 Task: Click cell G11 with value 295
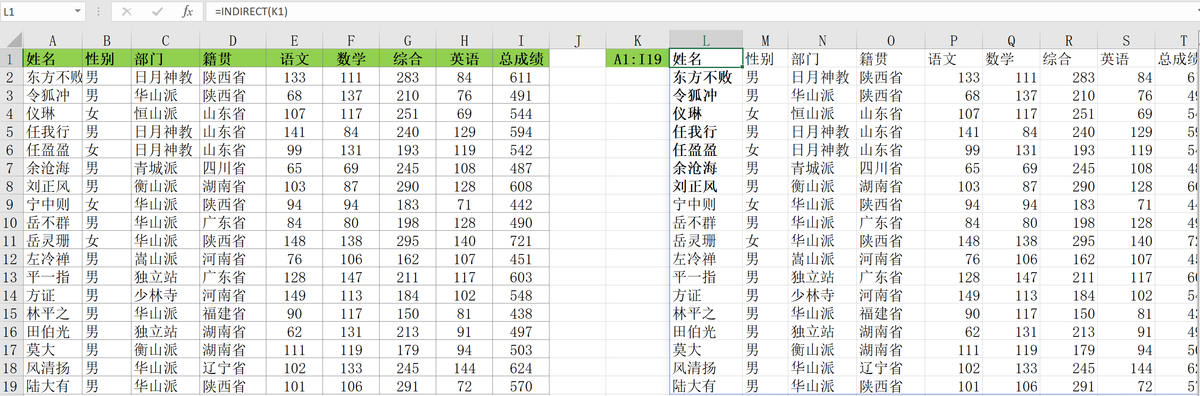point(407,240)
